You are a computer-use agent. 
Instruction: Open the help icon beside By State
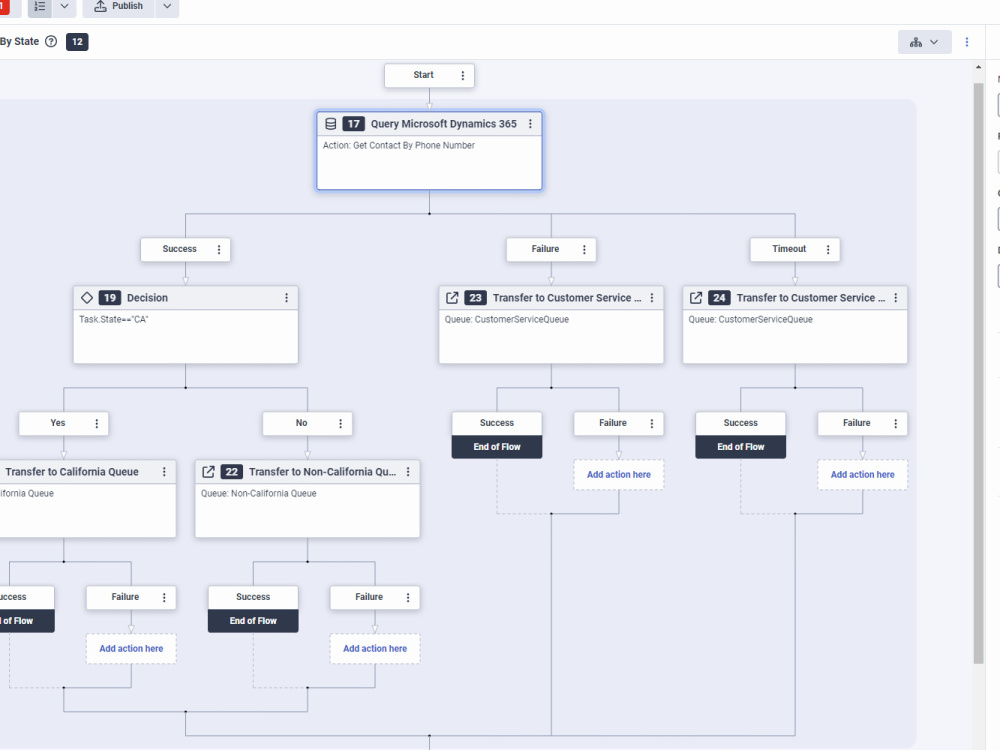pyautogui.click(x=49, y=41)
